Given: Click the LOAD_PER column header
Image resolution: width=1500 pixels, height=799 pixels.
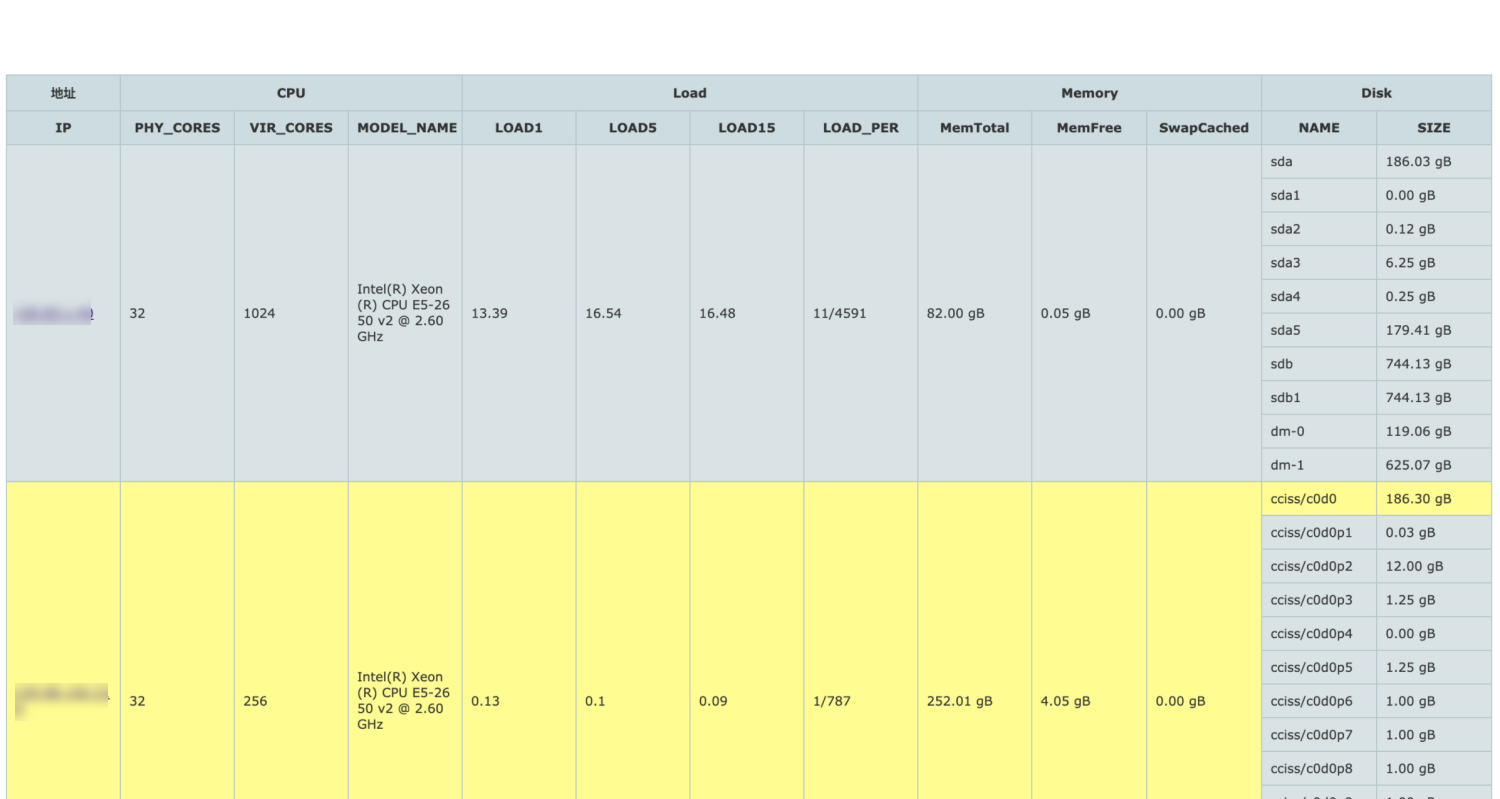Looking at the screenshot, I should 861,128.
